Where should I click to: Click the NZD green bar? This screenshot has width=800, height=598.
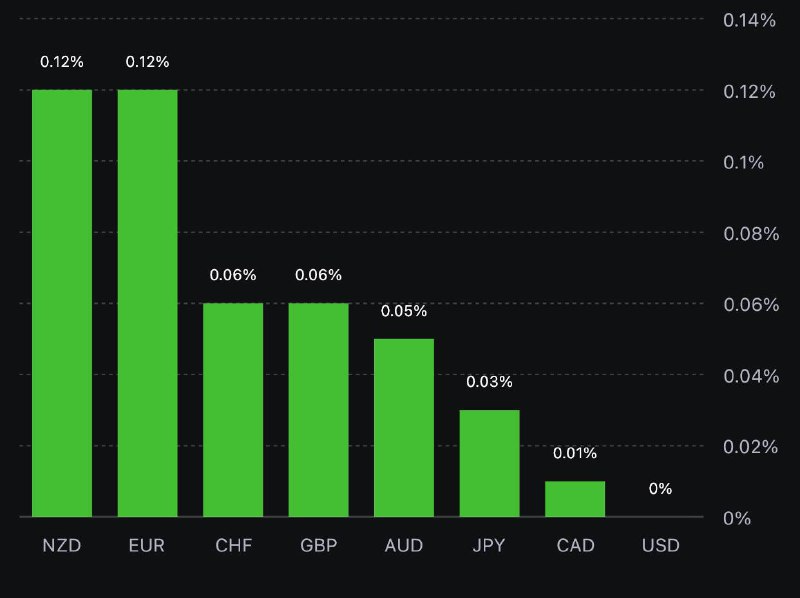62,302
